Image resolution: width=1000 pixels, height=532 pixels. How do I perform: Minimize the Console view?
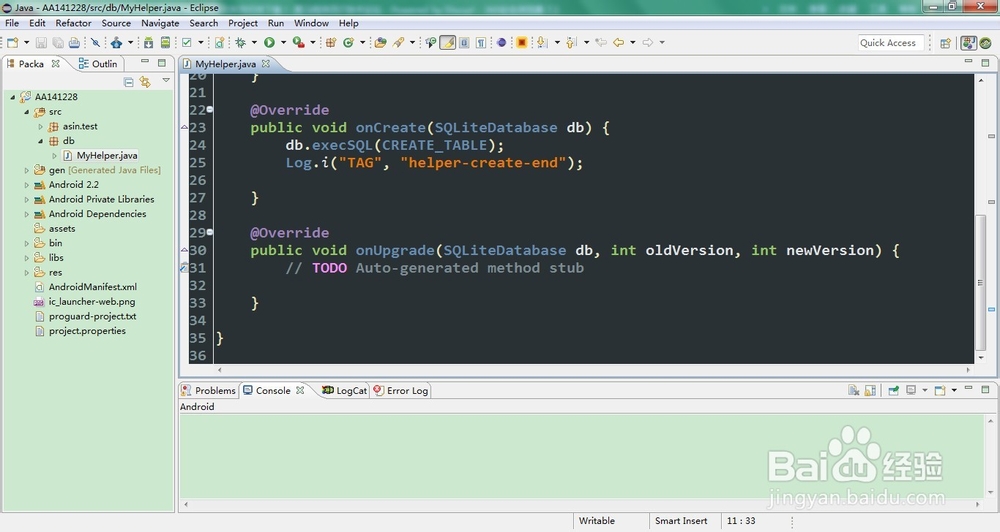[x=969, y=388]
